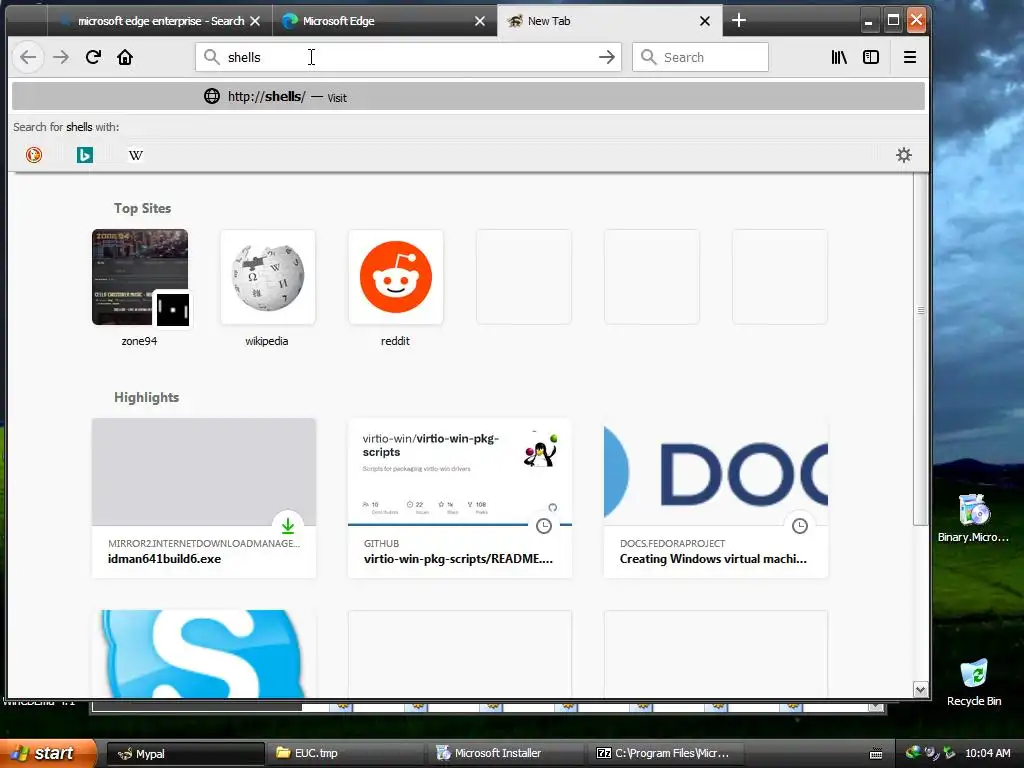
Task: Search shells with DuckDuckGo icon
Action: pos(34,155)
